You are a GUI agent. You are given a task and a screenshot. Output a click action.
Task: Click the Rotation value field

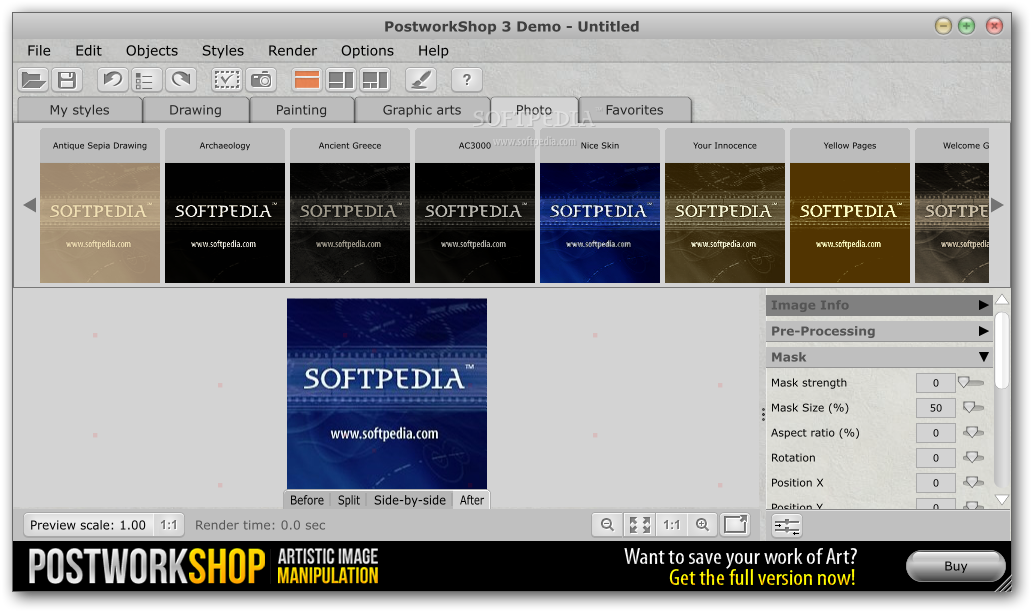pyautogui.click(x=935, y=458)
